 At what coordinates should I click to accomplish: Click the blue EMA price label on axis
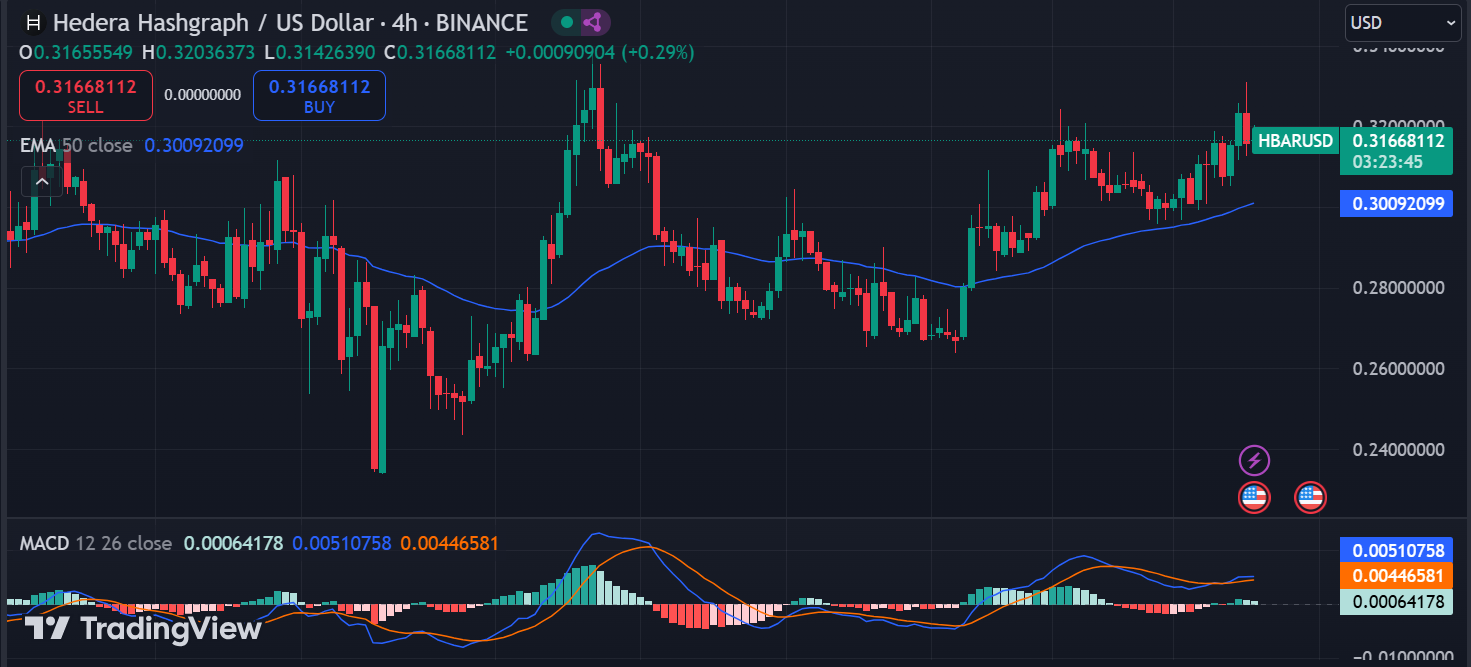coord(1397,204)
